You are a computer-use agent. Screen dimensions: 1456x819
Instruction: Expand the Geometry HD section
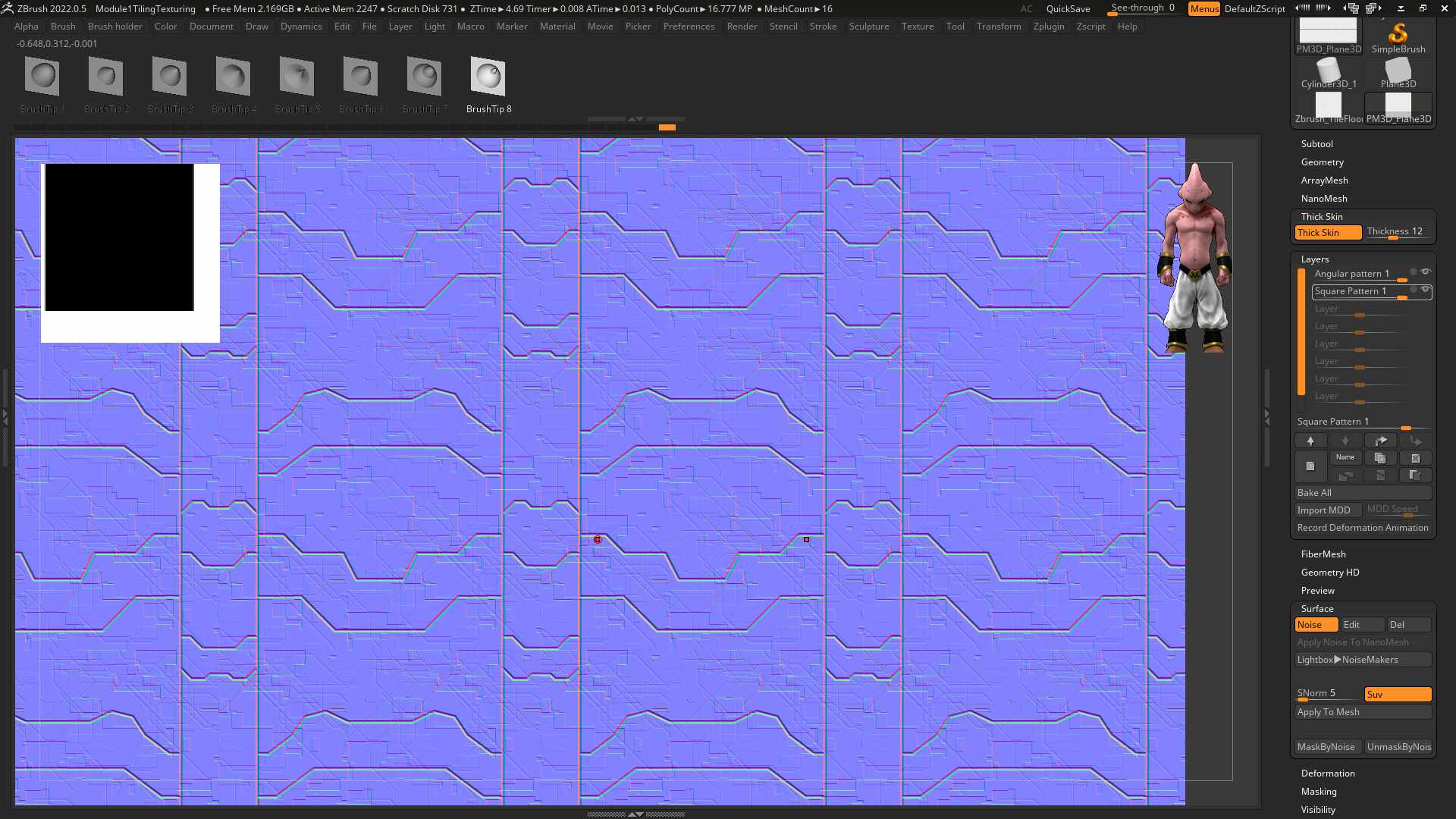(x=1330, y=573)
